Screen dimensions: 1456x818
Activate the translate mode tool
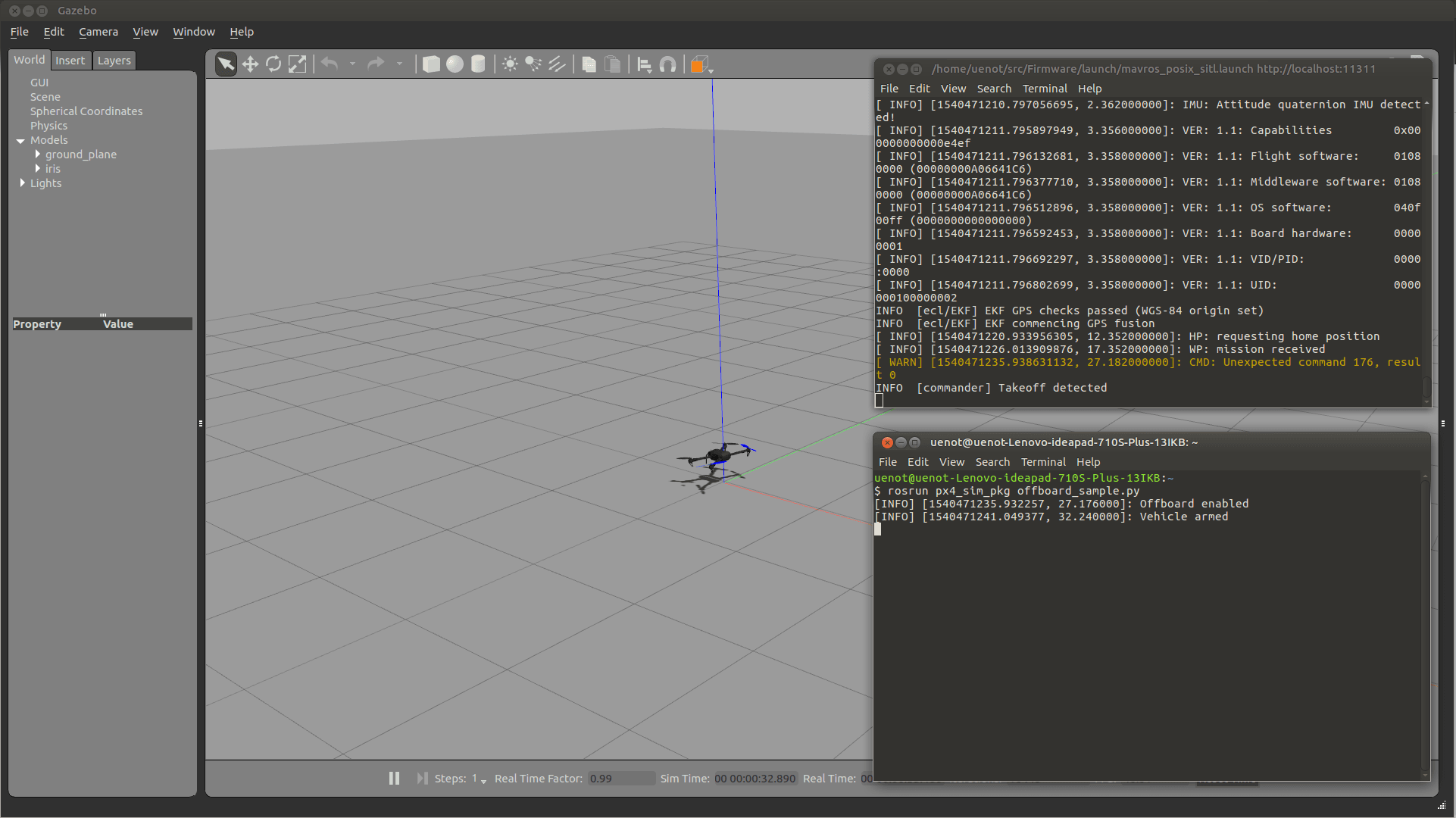250,64
